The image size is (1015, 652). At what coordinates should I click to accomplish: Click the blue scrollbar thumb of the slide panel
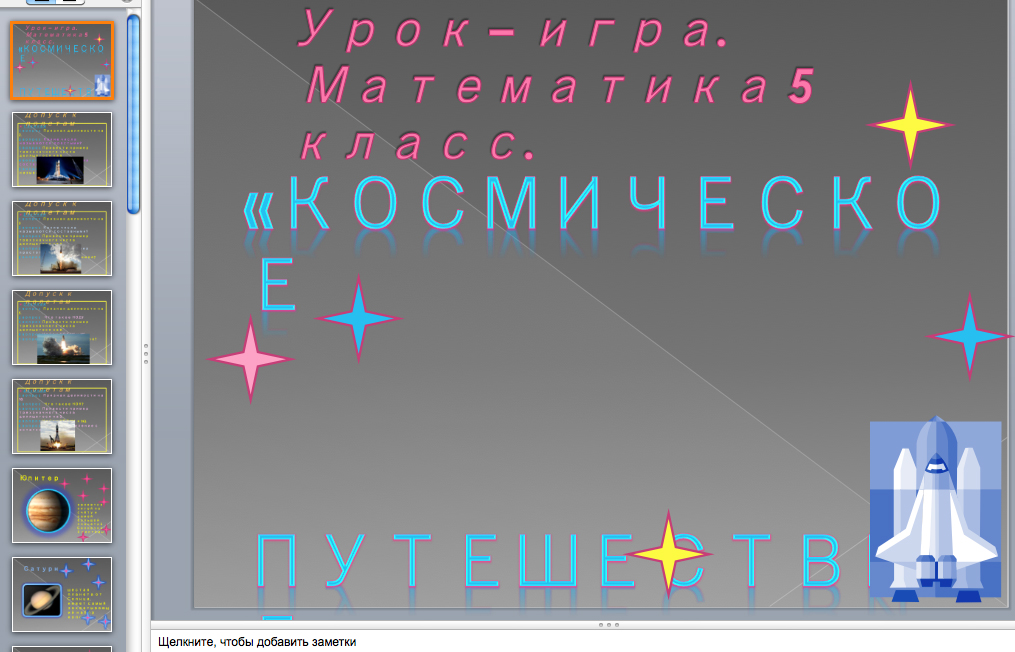(133, 114)
